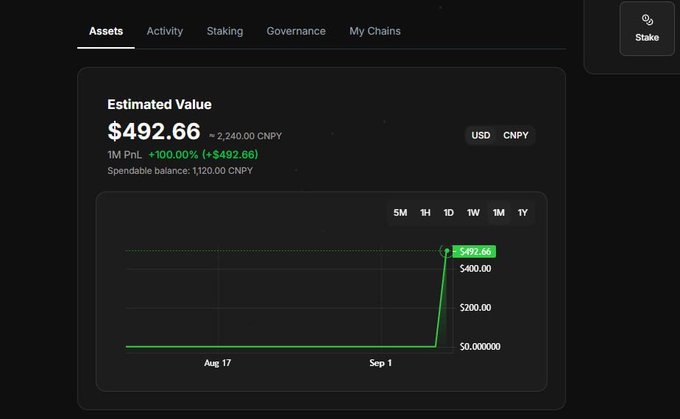Click the 1M PnL label
The width and height of the screenshot is (680, 419).
pyautogui.click(x=124, y=155)
